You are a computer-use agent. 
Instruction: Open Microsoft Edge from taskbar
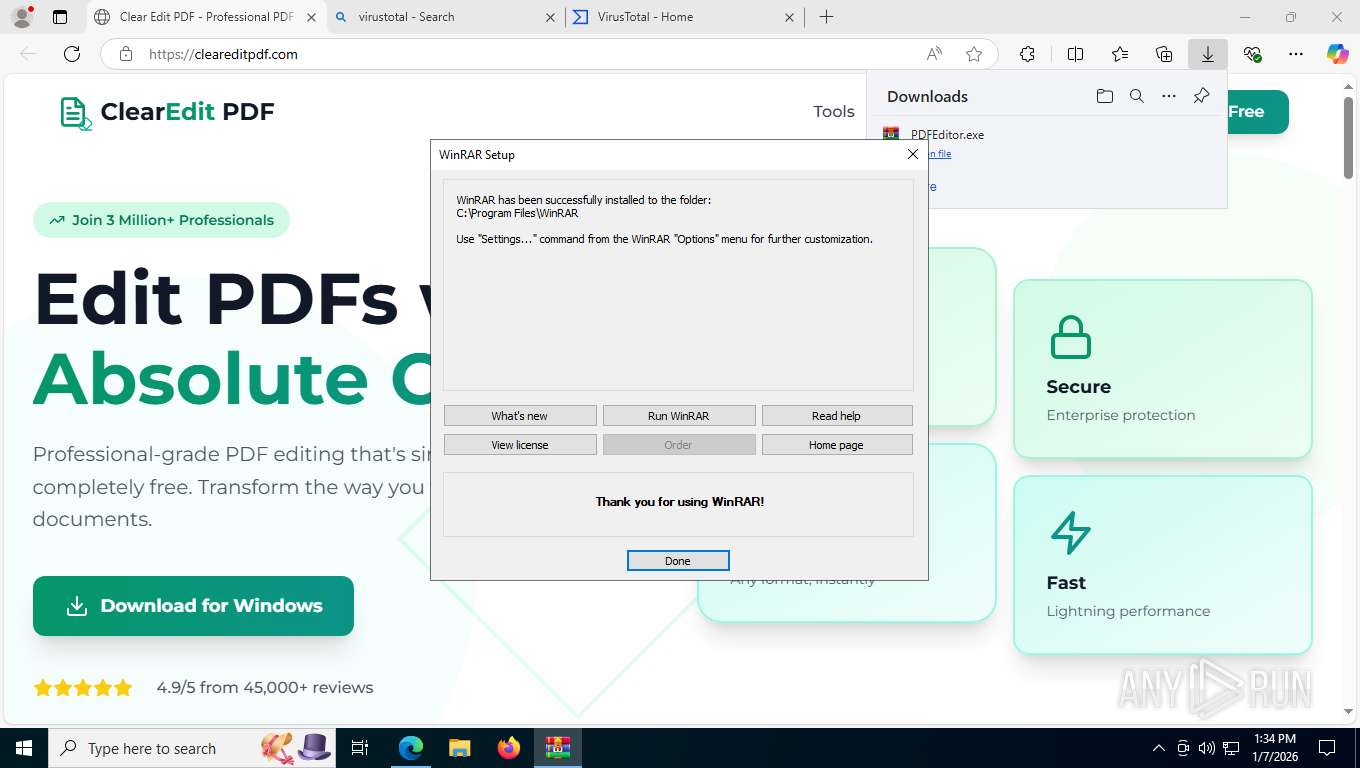[x=411, y=748]
